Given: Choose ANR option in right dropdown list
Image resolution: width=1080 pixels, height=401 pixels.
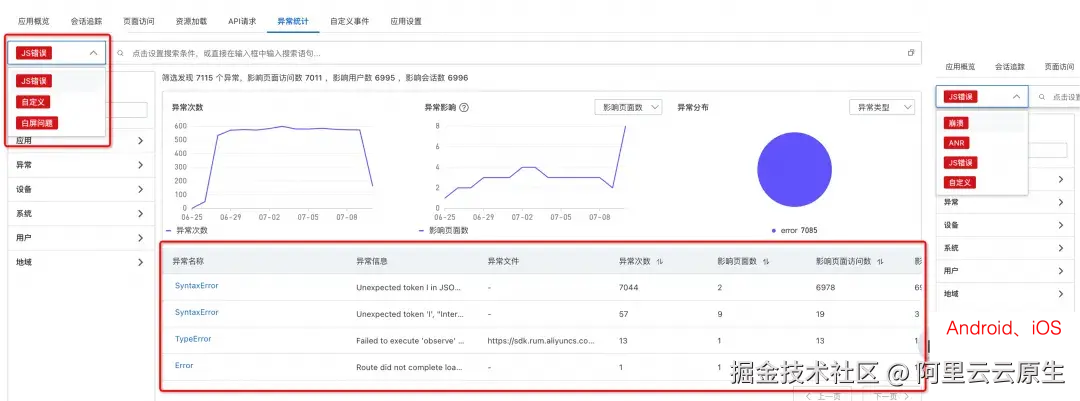Looking at the screenshot, I should coord(957,143).
